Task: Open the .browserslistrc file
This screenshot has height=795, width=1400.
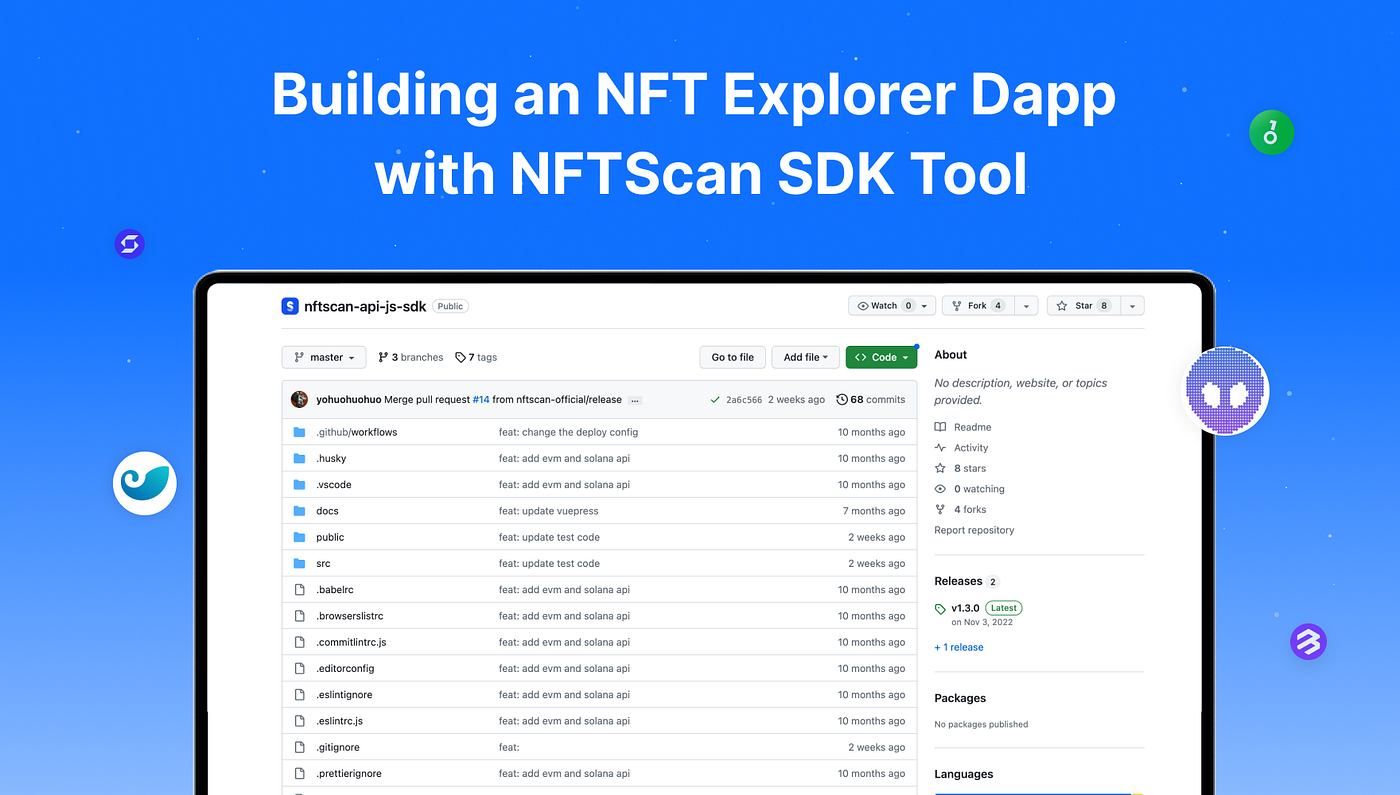Action: click(350, 616)
